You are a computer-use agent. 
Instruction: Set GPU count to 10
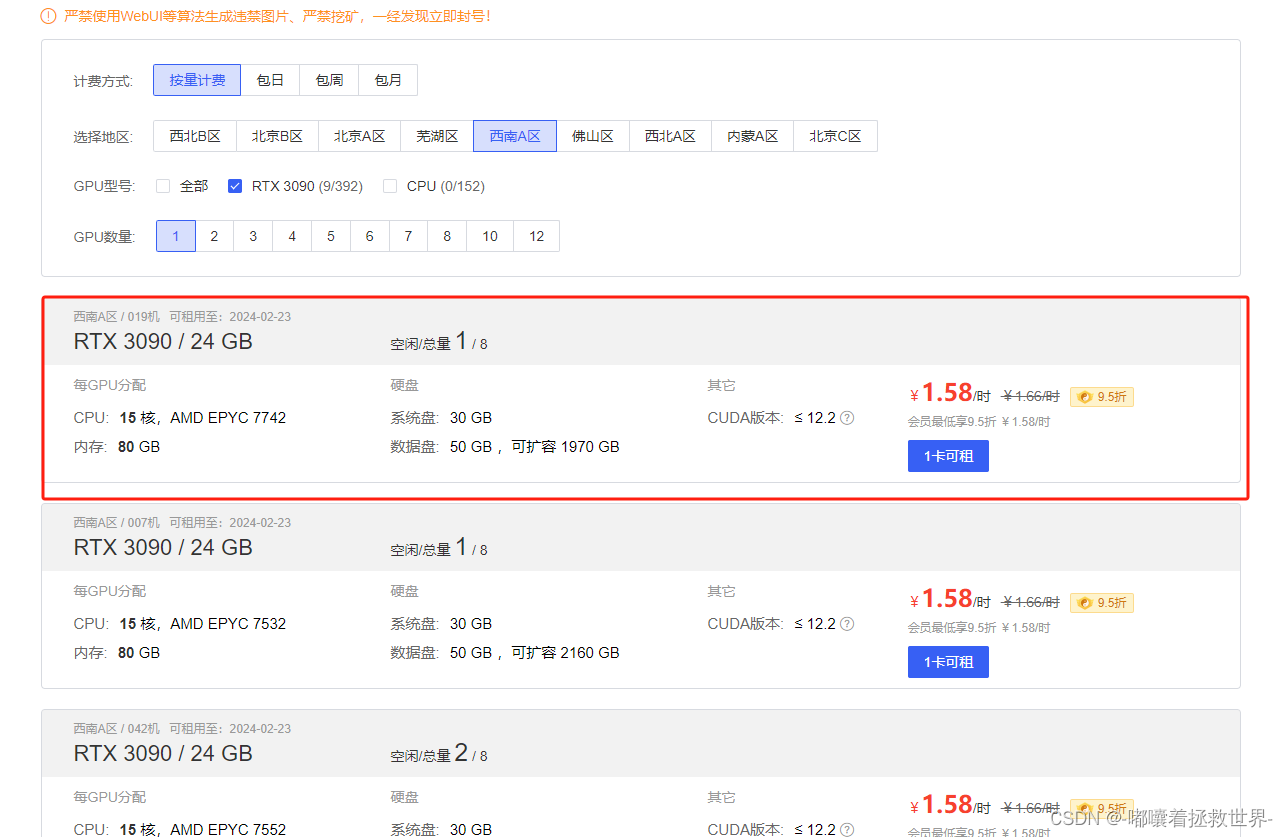pos(490,236)
